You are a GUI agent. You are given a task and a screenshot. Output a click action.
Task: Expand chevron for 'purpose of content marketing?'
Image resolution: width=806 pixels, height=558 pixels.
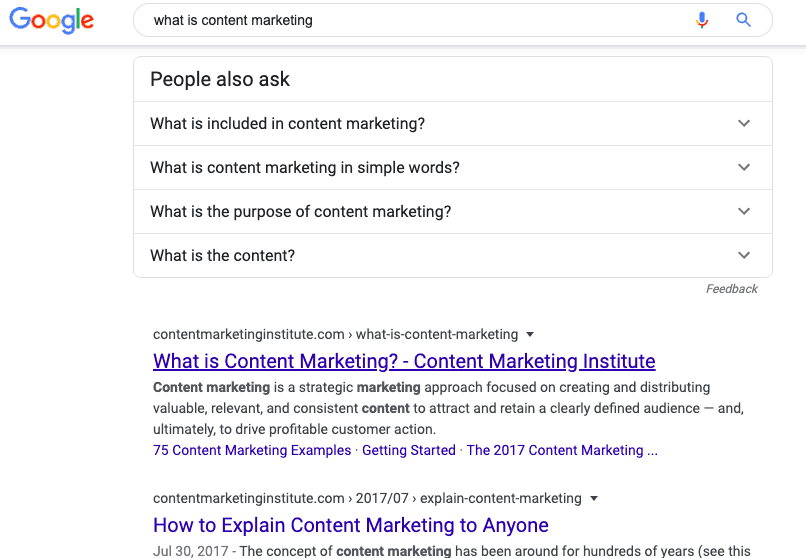(744, 211)
